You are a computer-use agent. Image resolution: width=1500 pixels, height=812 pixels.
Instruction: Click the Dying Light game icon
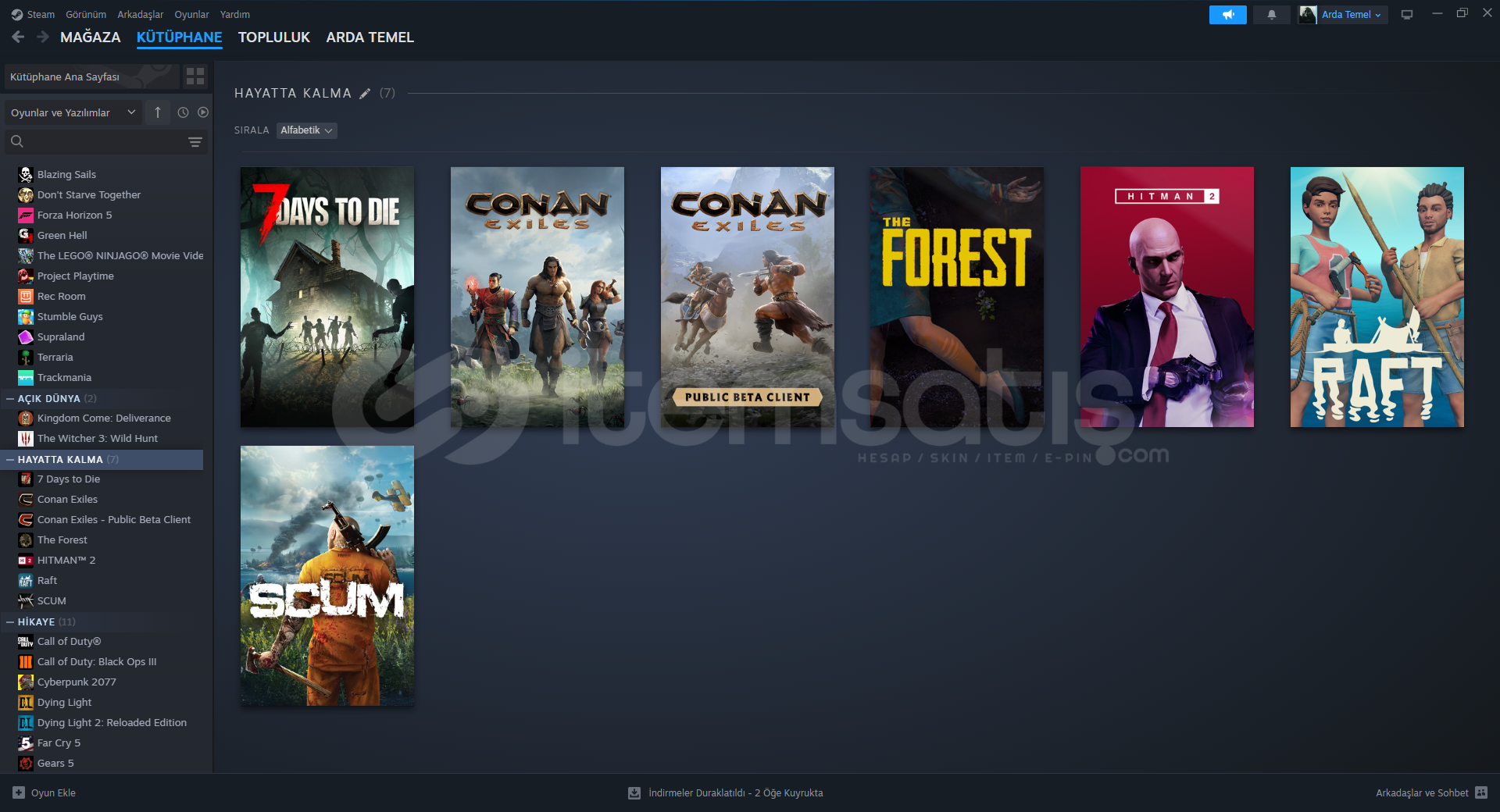click(x=26, y=702)
